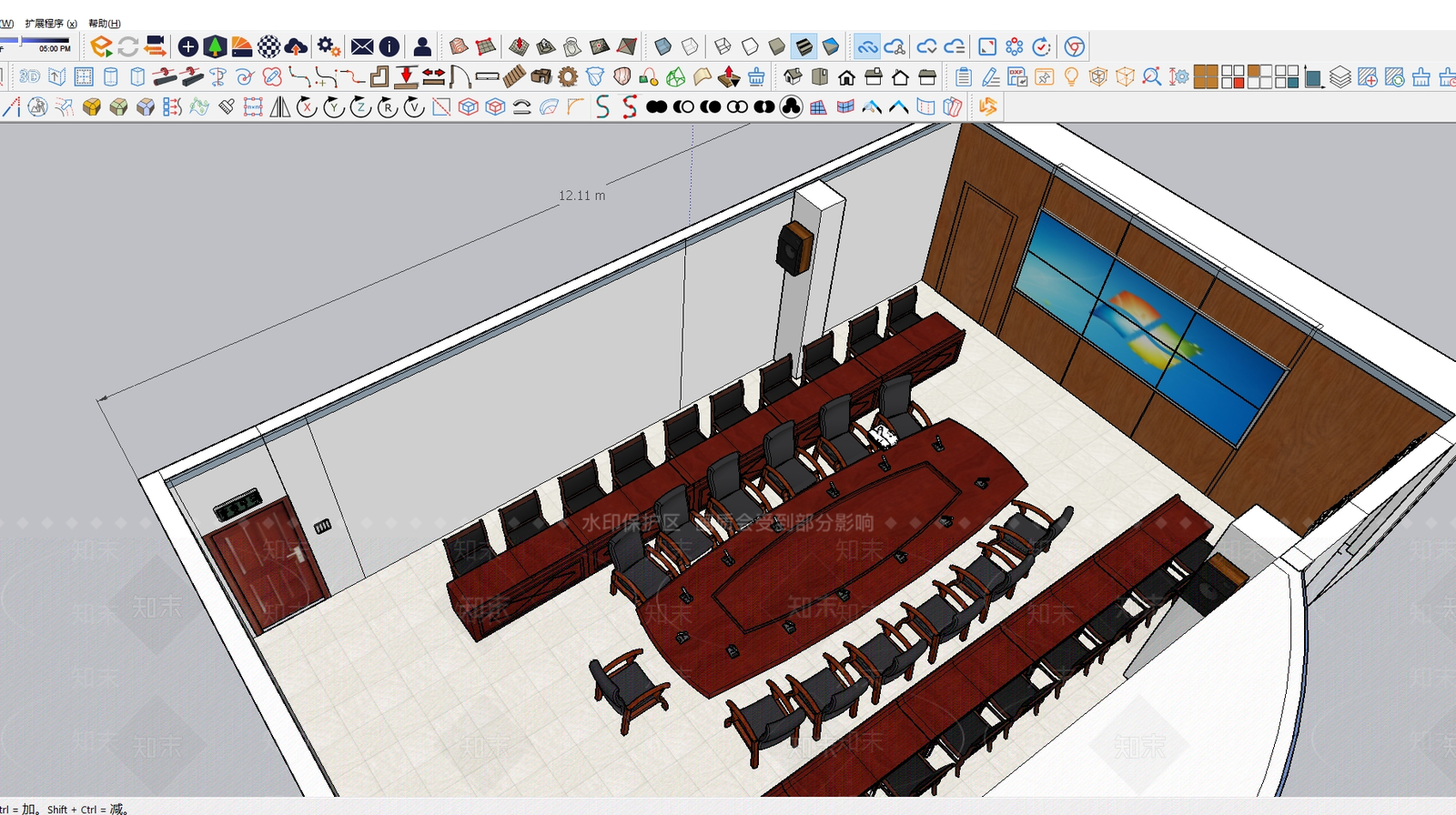Click the mirror triangles icon
Viewport: 1456px width, 815px height.
pyautogui.click(x=280, y=107)
